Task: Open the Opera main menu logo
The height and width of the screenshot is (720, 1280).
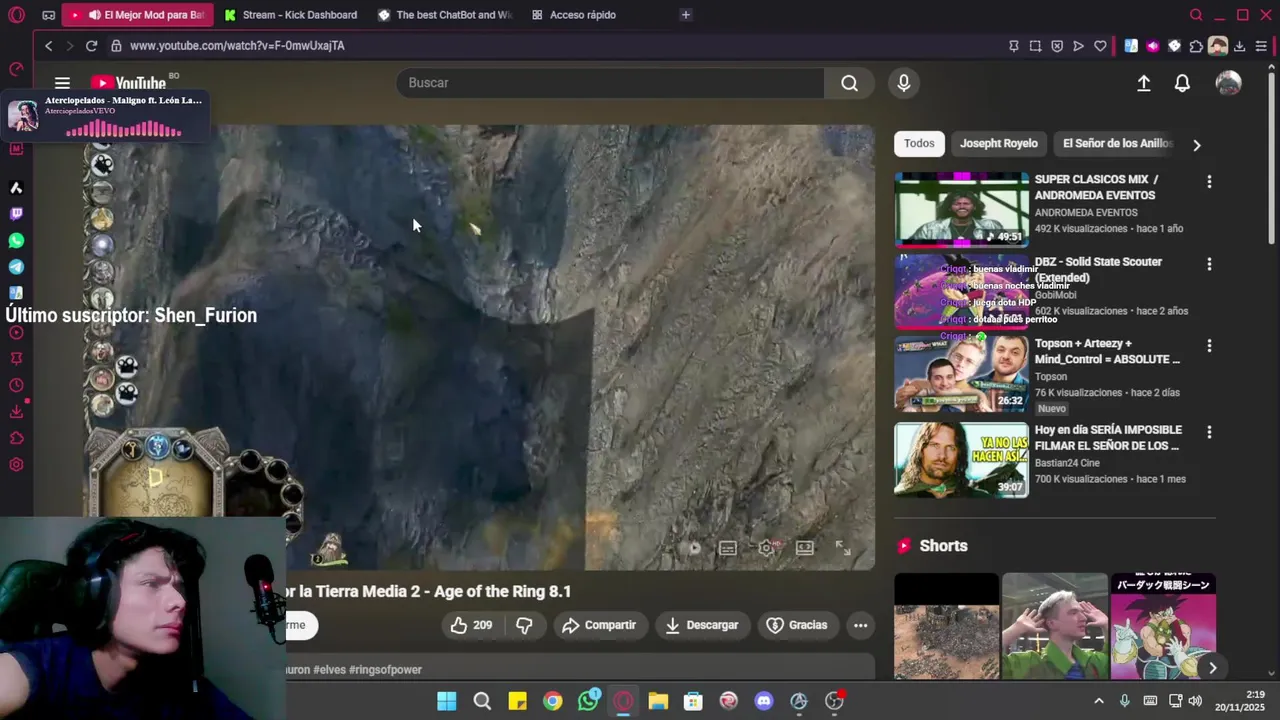Action: click(16, 15)
